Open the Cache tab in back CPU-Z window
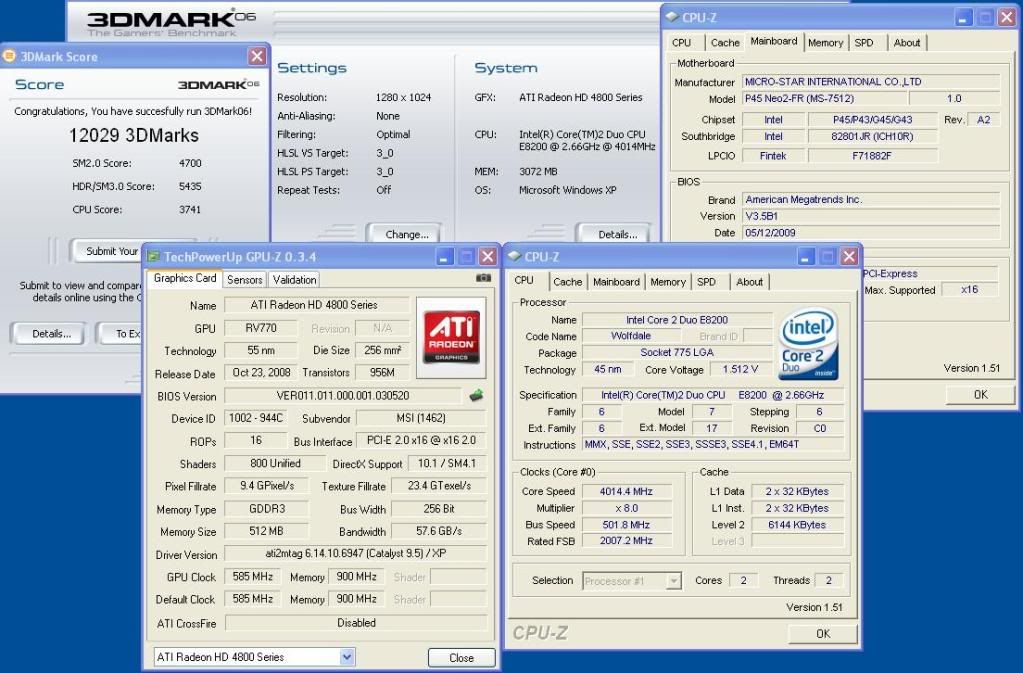The width and height of the screenshot is (1023, 673). pos(725,42)
